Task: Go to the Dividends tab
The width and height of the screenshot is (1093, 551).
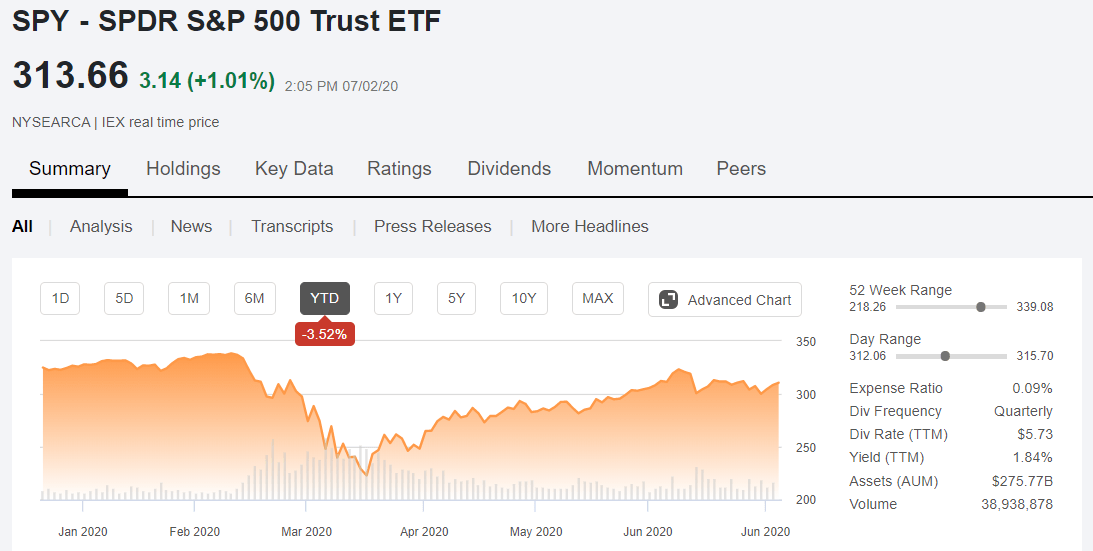Action: (x=509, y=169)
